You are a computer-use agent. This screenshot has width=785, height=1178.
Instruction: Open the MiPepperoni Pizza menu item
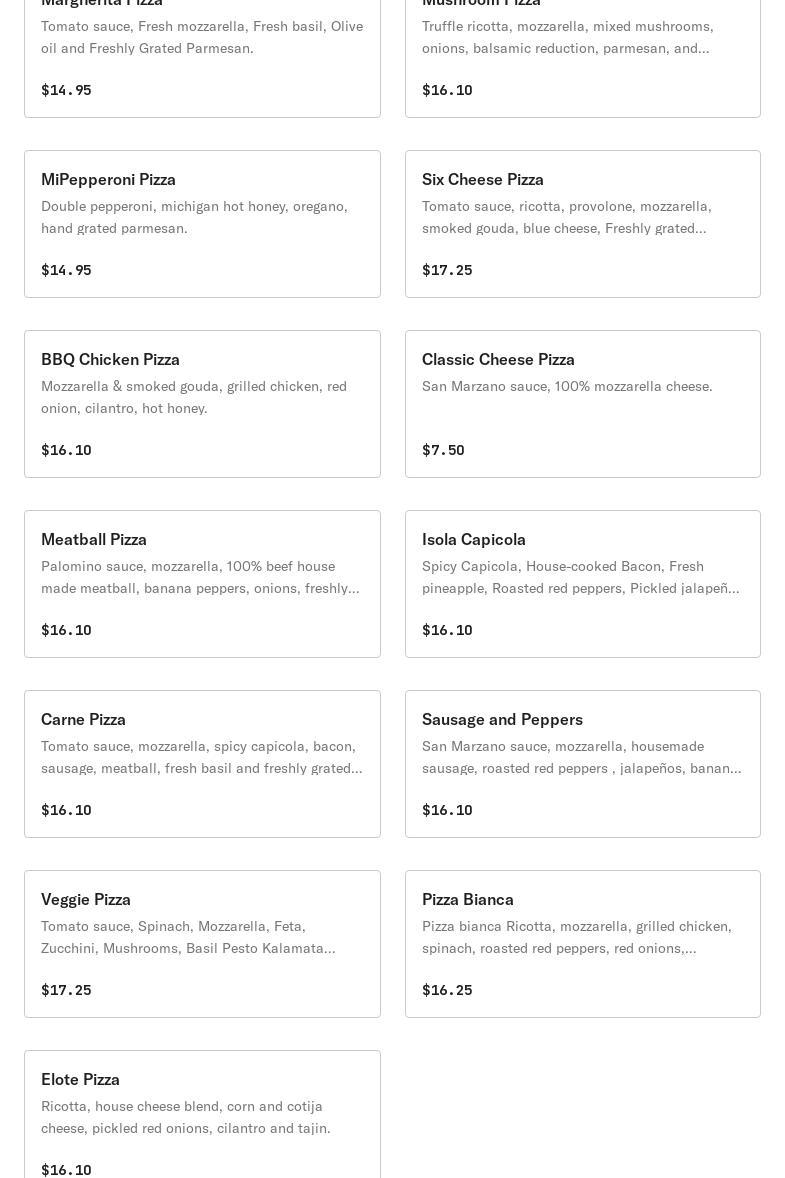[x=202, y=224]
